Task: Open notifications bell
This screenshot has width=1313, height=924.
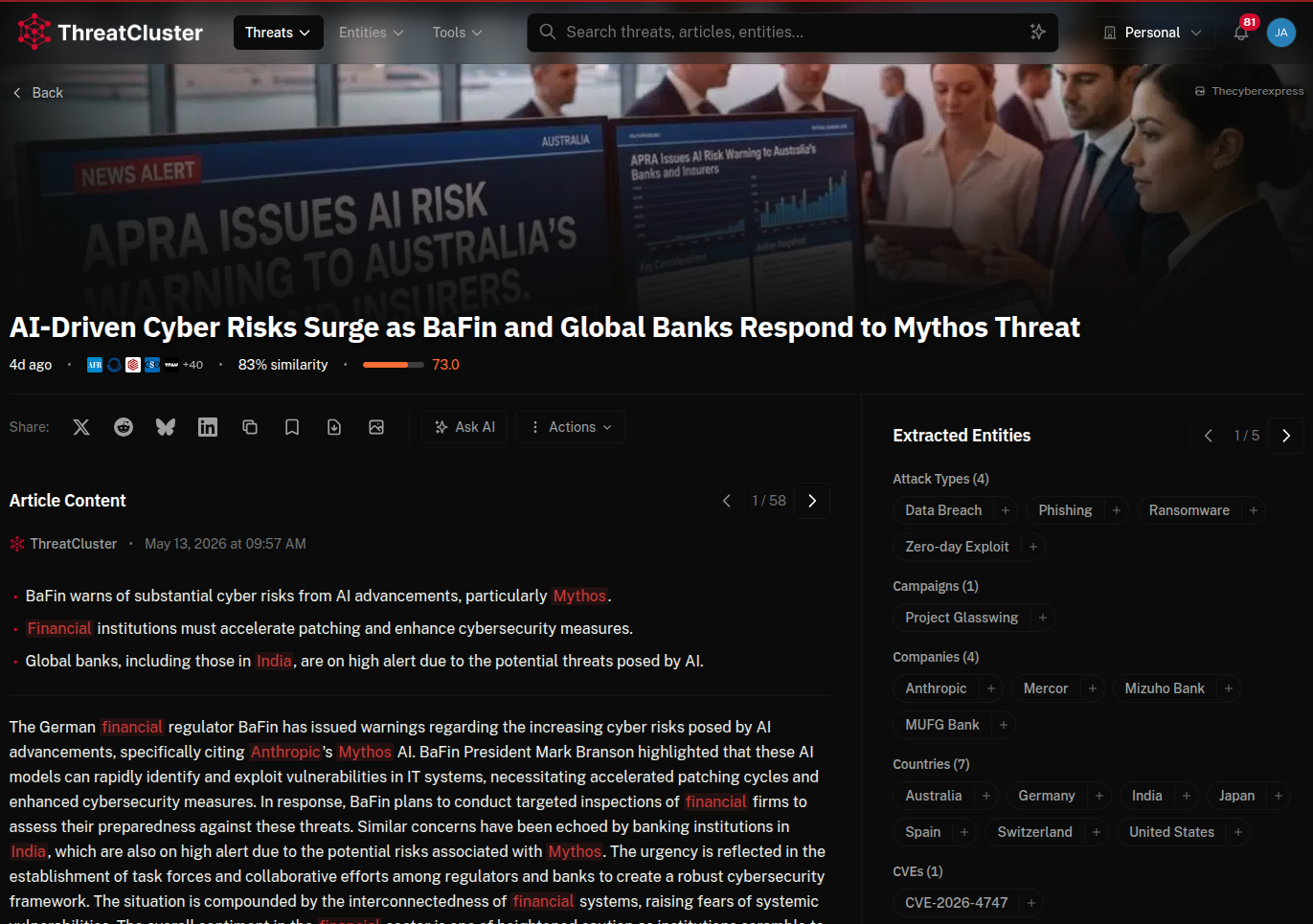Action: click(x=1241, y=33)
